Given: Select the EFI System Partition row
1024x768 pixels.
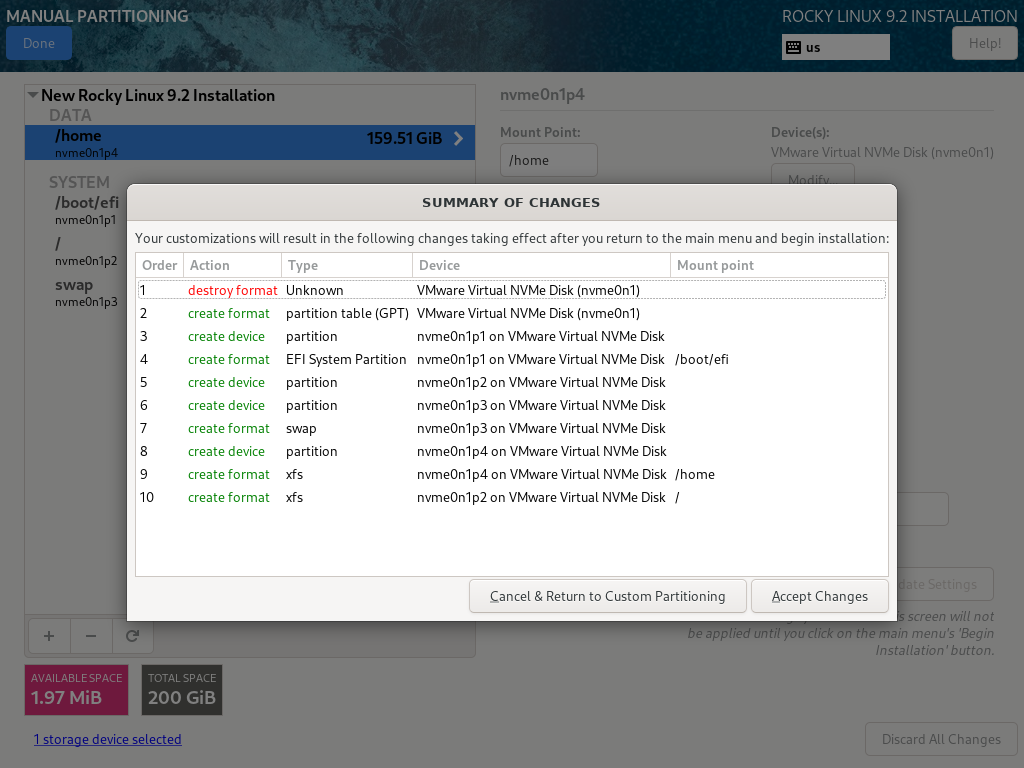Looking at the screenshot, I should click(x=512, y=359).
